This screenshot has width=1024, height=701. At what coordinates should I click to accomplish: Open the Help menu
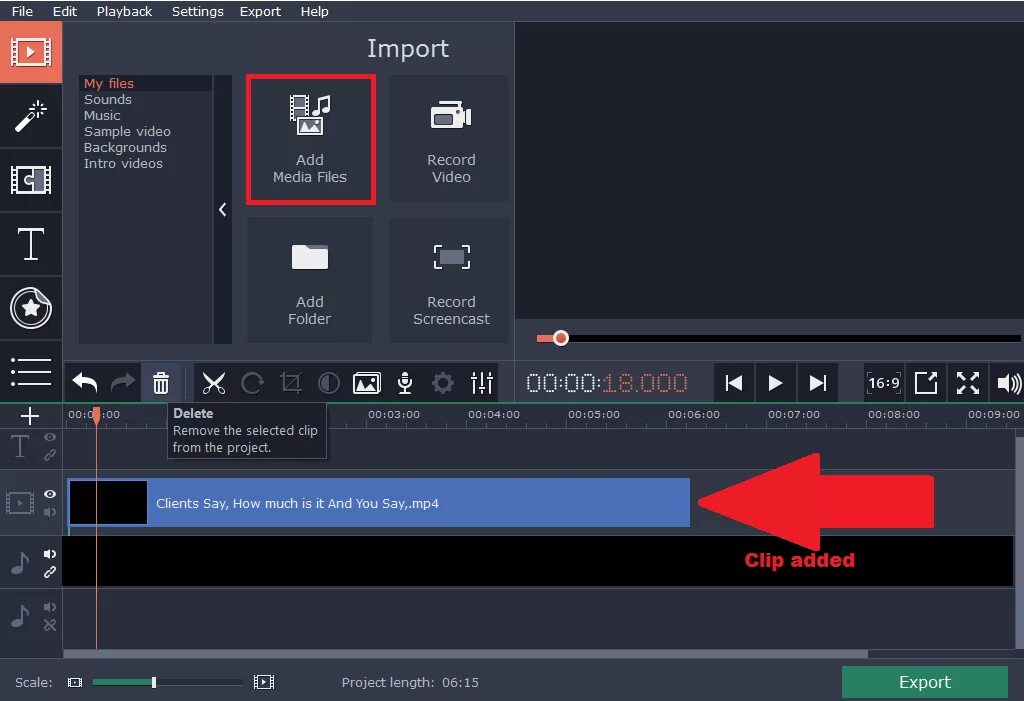(x=314, y=11)
